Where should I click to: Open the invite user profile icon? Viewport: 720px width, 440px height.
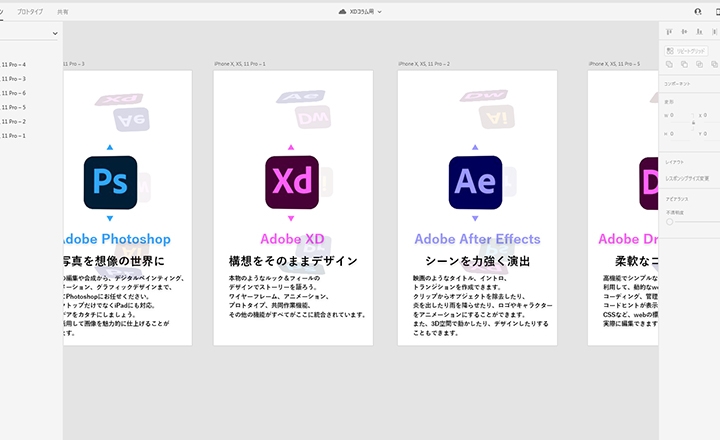click(x=698, y=11)
